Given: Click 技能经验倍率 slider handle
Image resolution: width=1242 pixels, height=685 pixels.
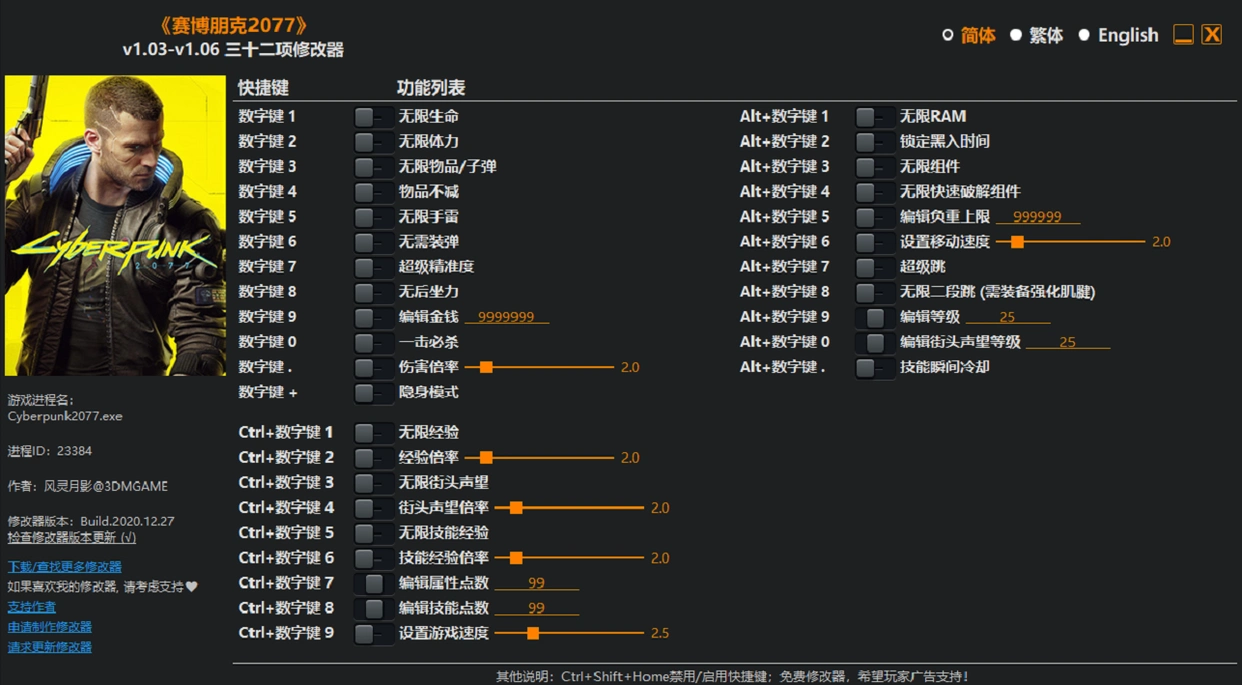Looking at the screenshot, I should pyautogui.click(x=516, y=558).
